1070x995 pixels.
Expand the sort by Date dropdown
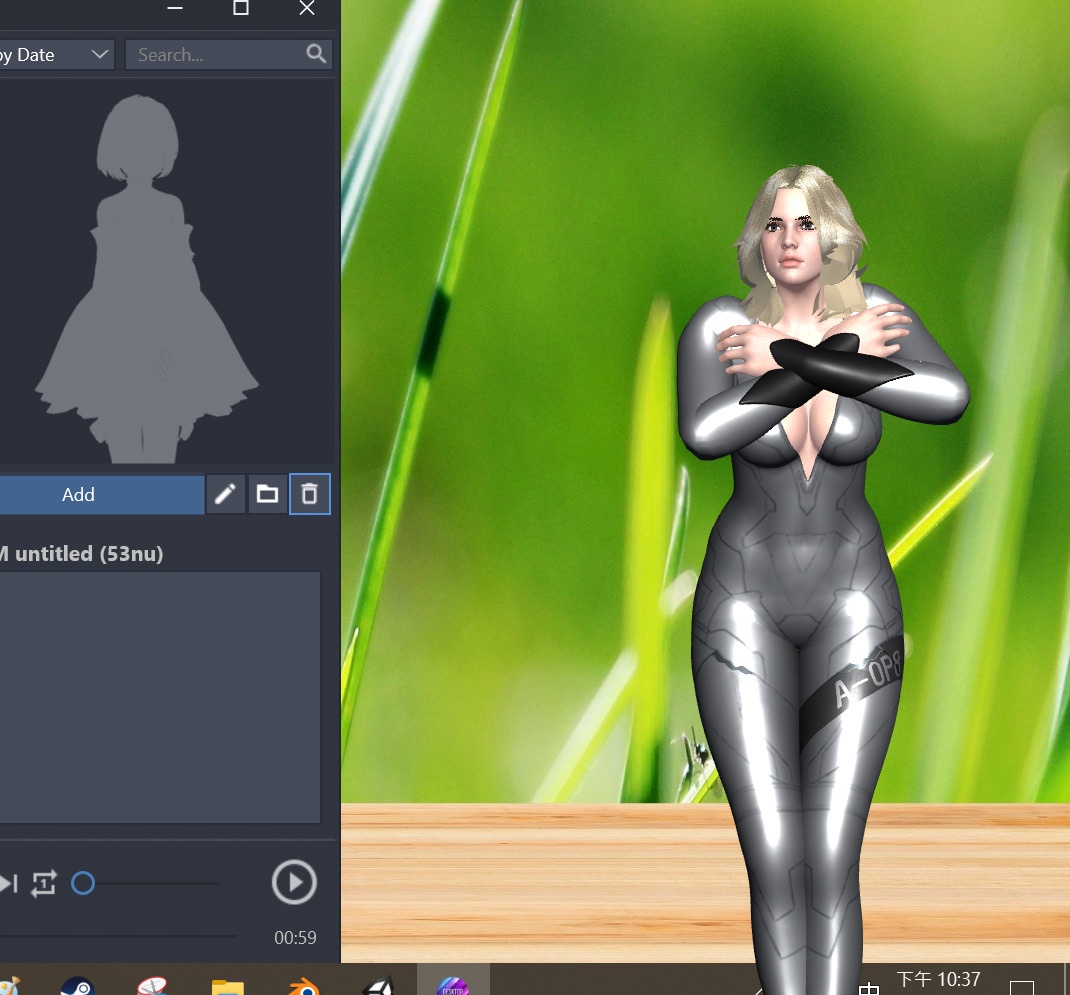pyautogui.click(x=56, y=55)
